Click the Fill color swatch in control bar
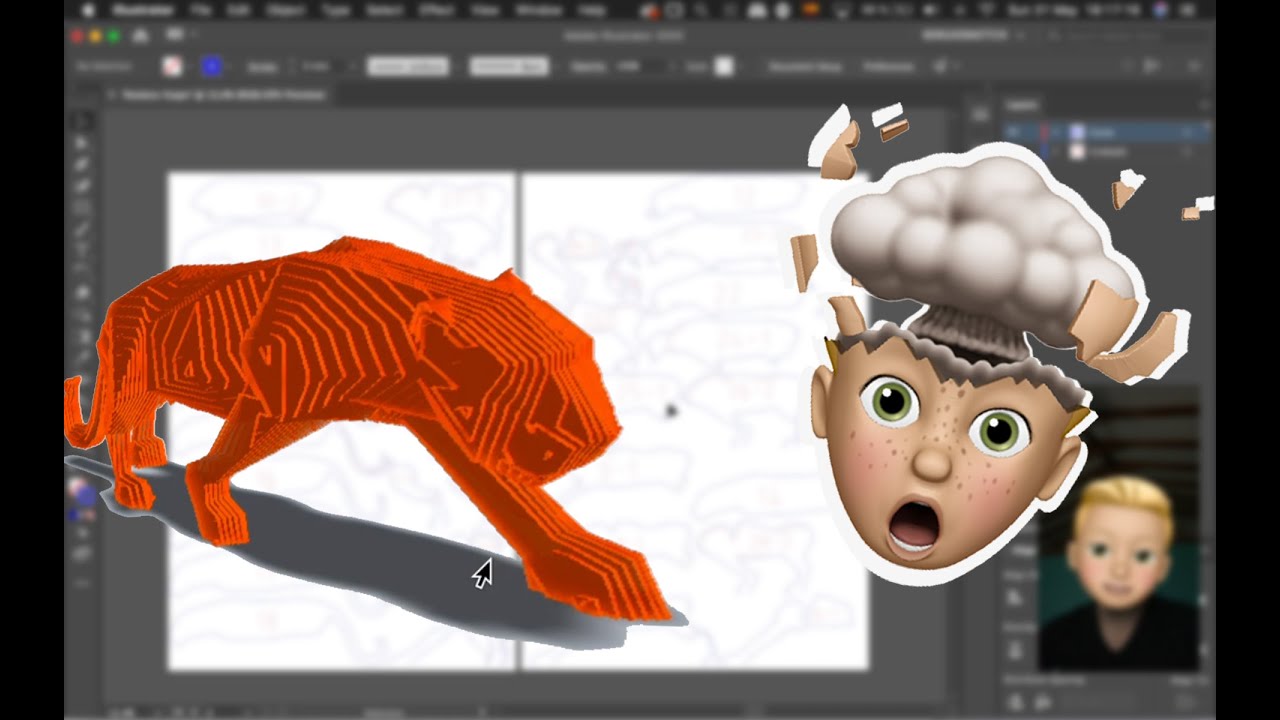Image resolution: width=1280 pixels, height=720 pixels. tap(172, 66)
